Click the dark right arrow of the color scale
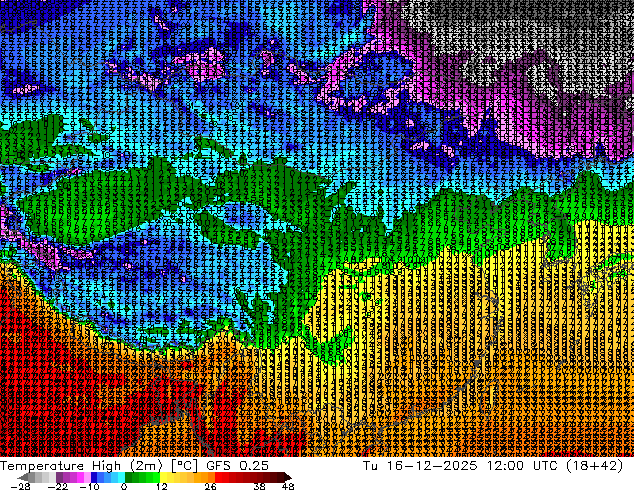This screenshot has width=634, height=490. tap(287, 477)
